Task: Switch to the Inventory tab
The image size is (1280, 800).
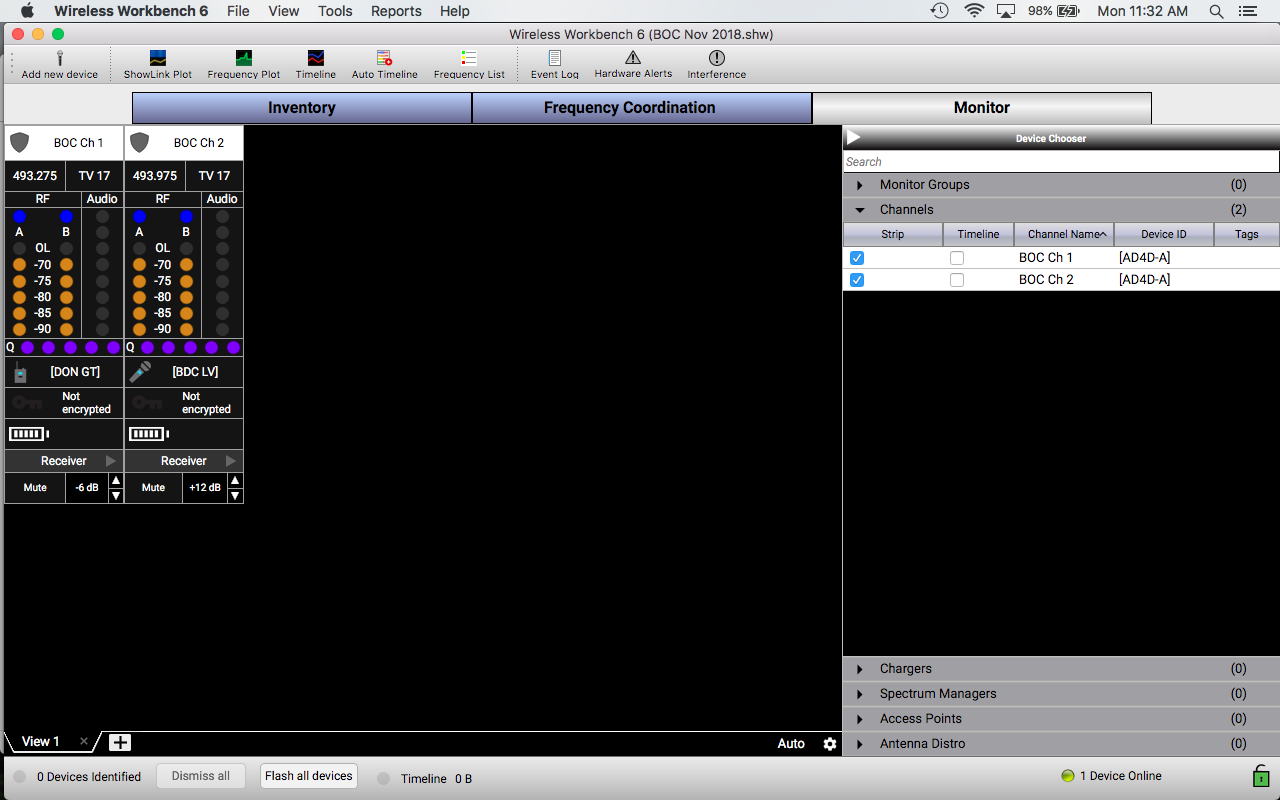Action: [302, 108]
